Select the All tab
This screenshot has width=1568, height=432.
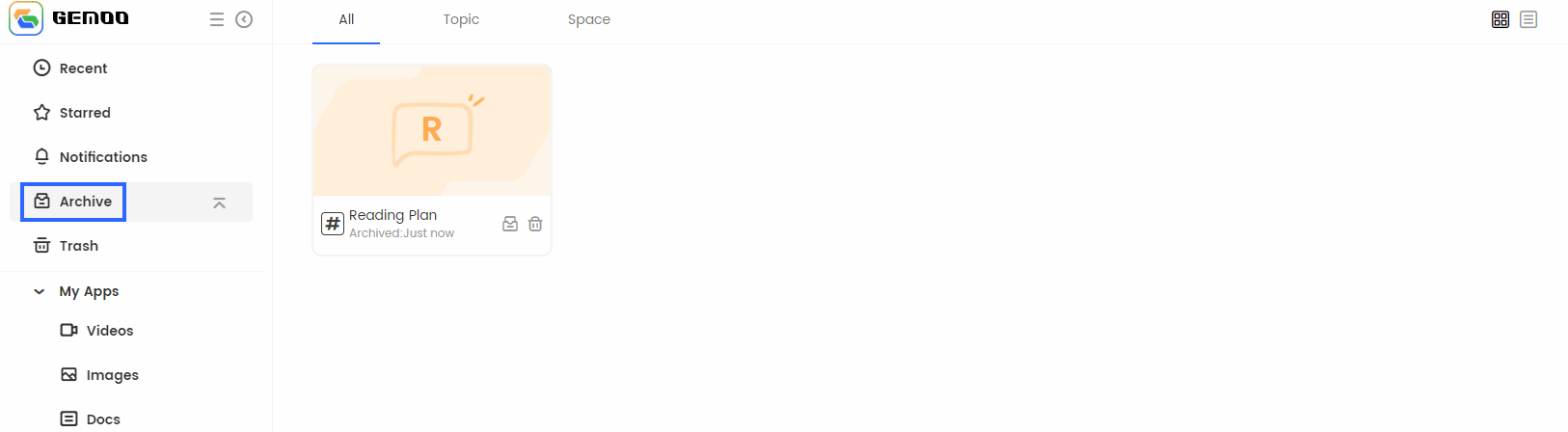[346, 20]
